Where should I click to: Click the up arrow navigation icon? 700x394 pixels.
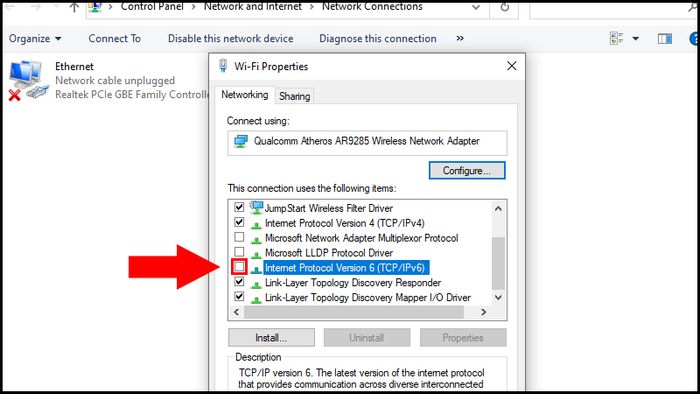coord(74,7)
